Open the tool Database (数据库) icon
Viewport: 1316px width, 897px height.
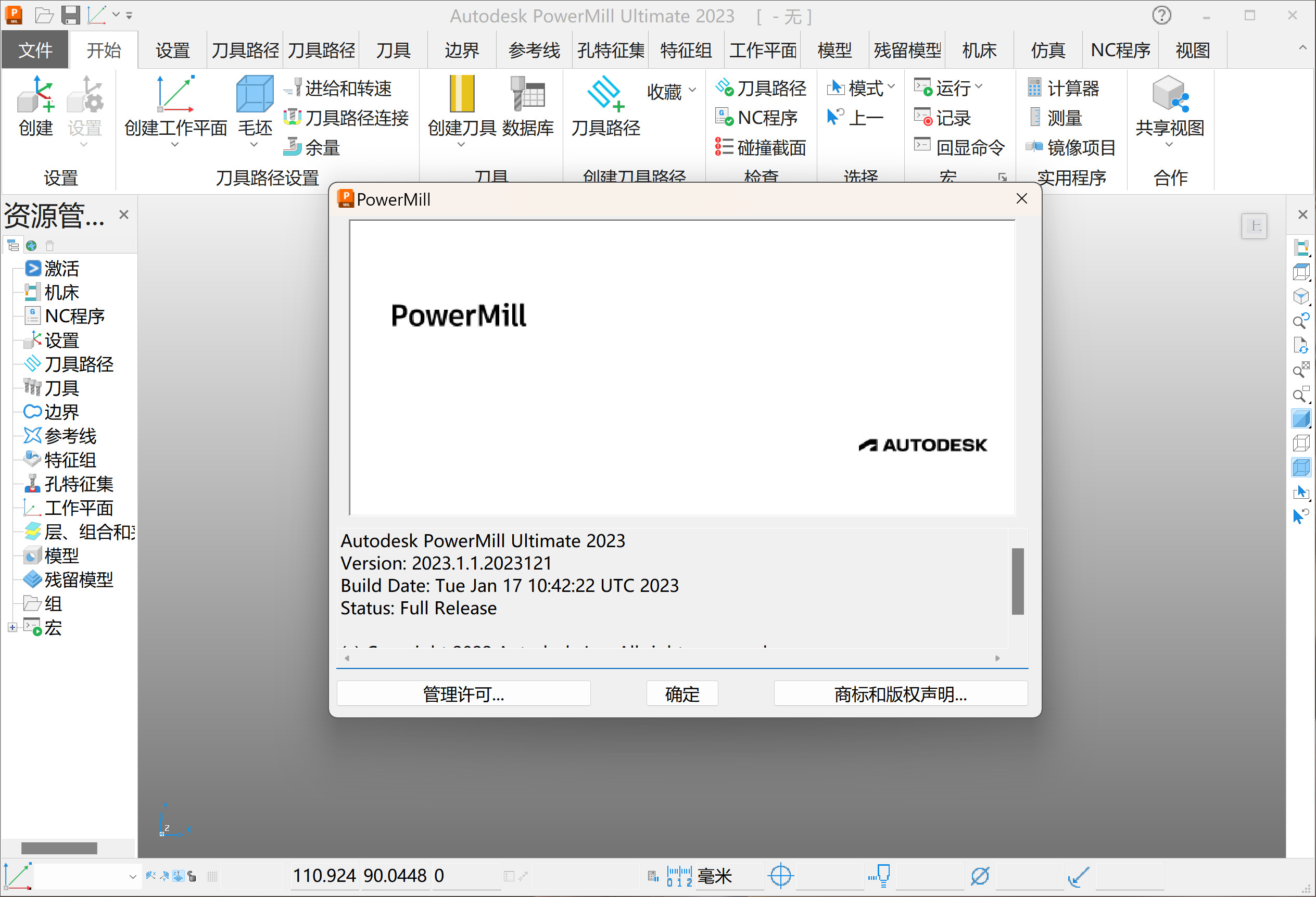click(x=527, y=95)
